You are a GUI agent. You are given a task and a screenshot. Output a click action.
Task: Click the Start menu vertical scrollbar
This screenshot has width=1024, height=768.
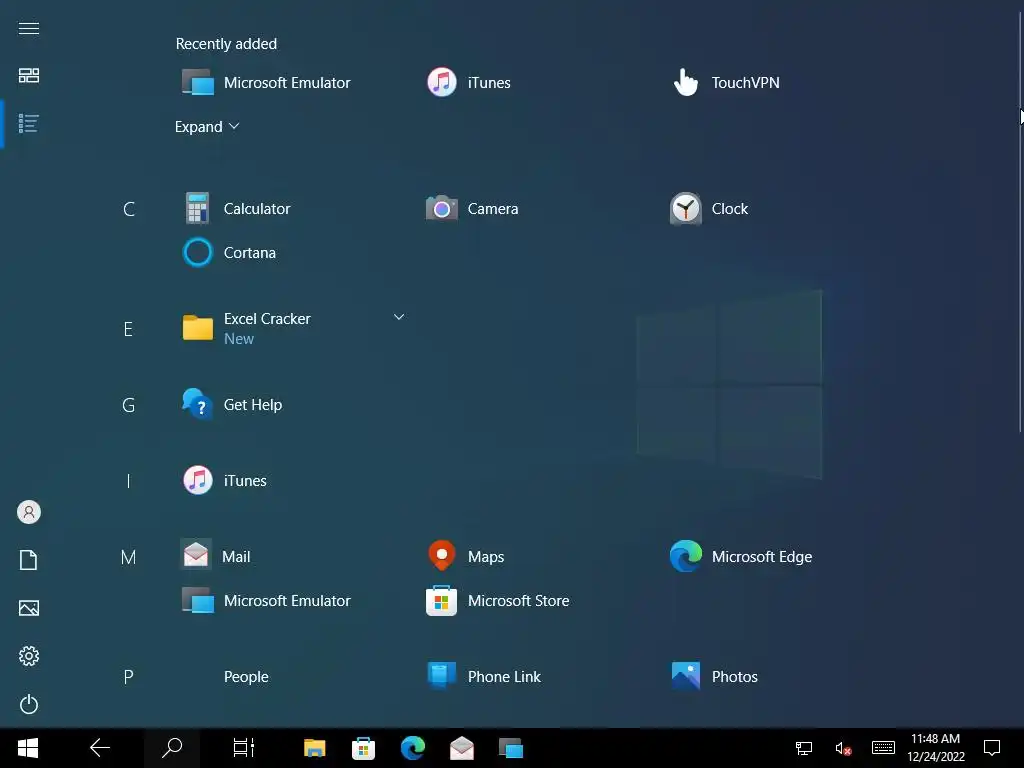[x=1020, y=222]
